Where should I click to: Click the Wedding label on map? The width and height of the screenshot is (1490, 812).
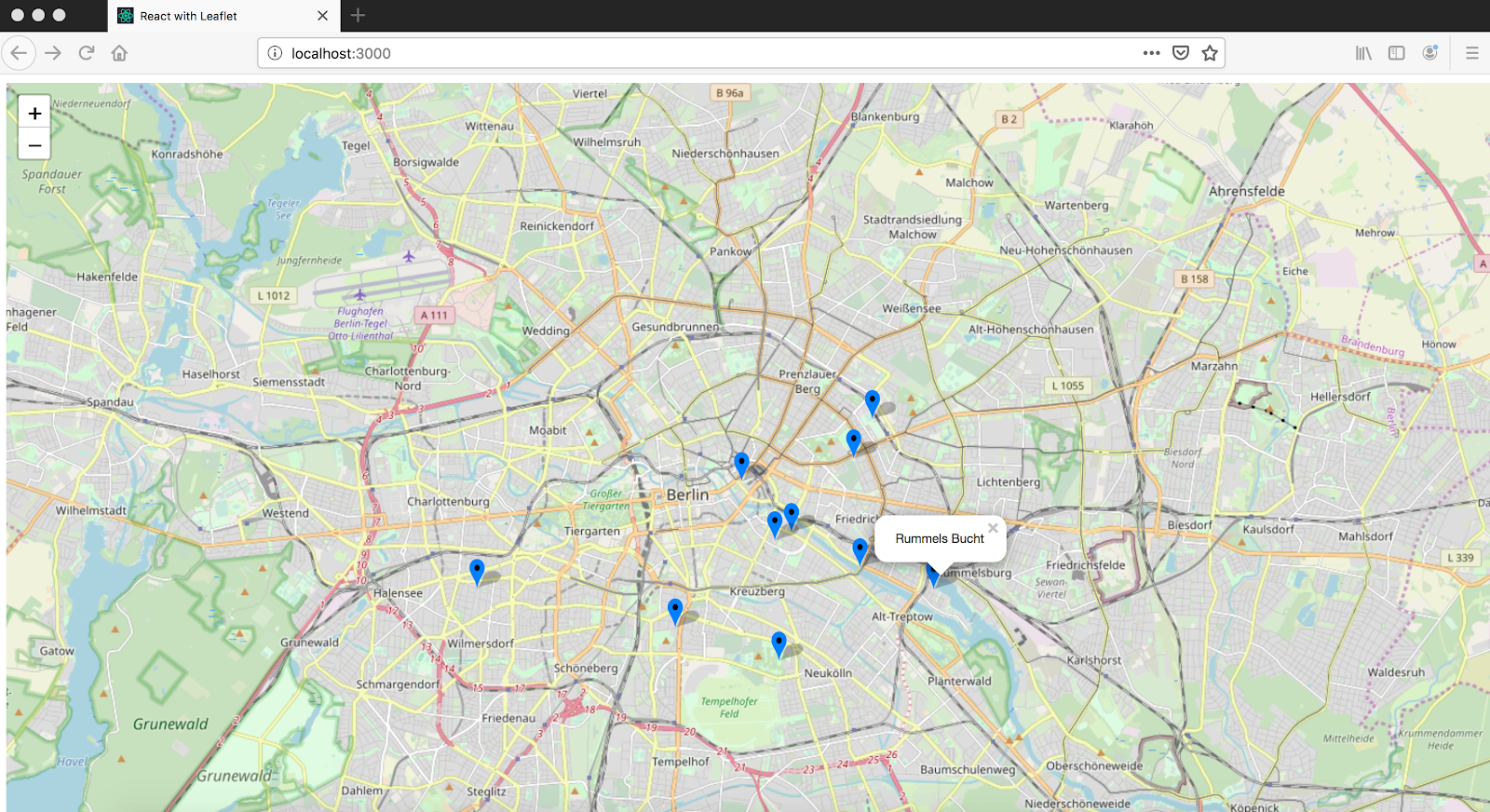pyautogui.click(x=546, y=331)
